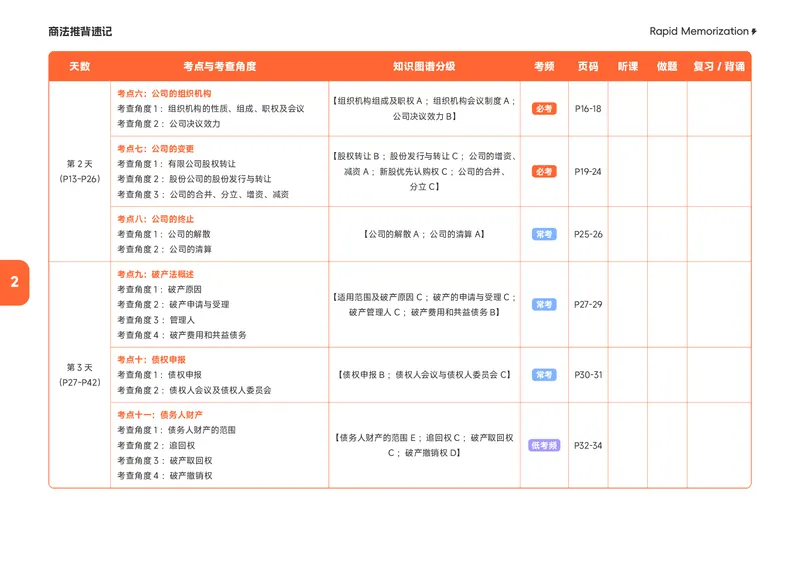The height and width of the screenshot is (566, 800).
Task: Click grading text 债权申报 B；债权人会议与债权人委员会 C
Action: (x=424, y=375)
